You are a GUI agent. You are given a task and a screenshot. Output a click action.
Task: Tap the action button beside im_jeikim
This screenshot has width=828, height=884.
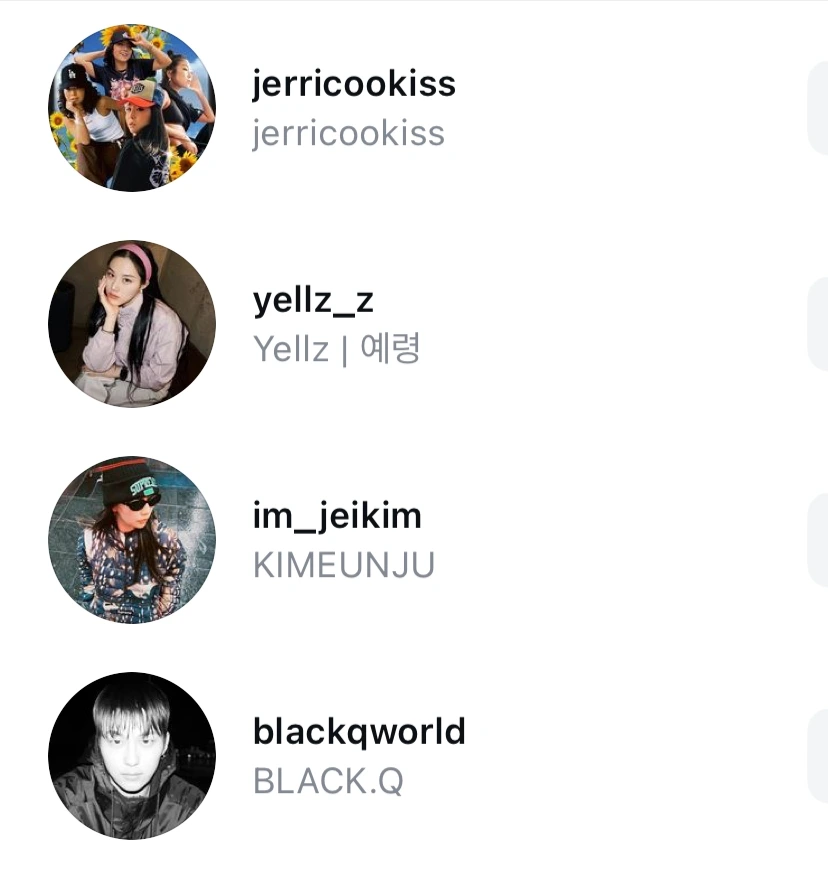tap(818, 540)
